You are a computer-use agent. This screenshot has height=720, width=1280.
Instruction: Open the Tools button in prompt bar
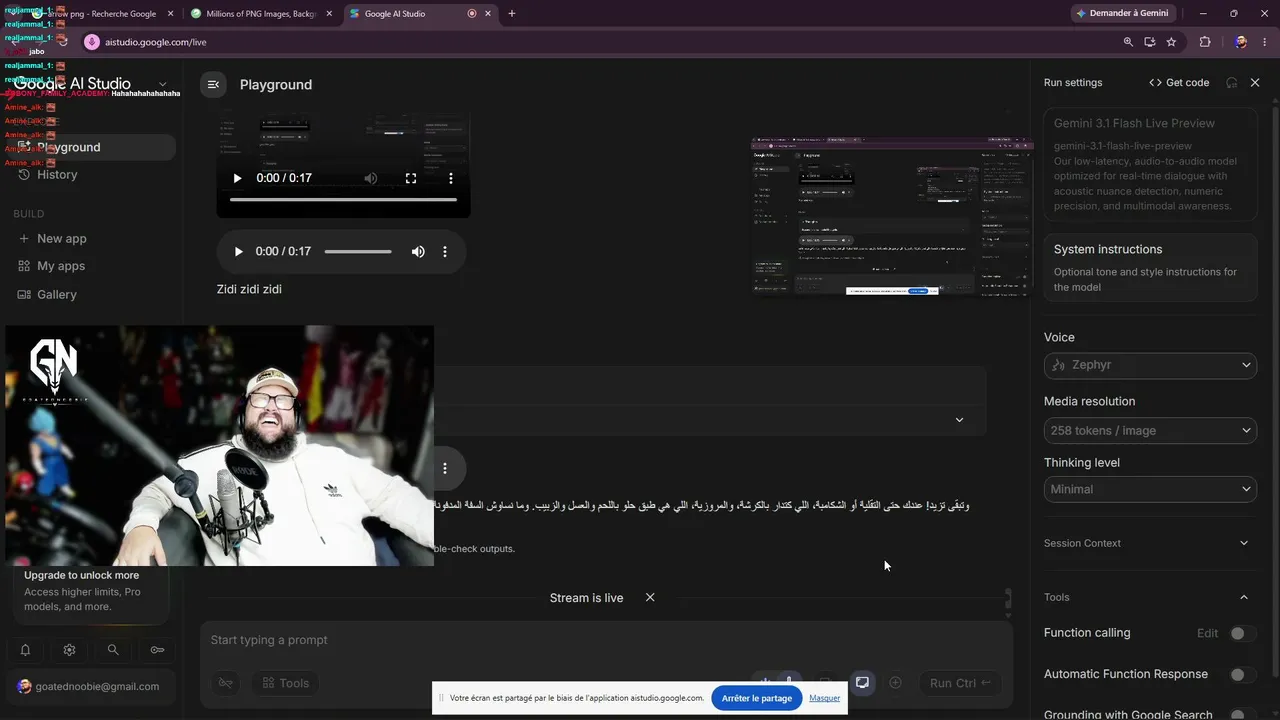click(285, 683)
